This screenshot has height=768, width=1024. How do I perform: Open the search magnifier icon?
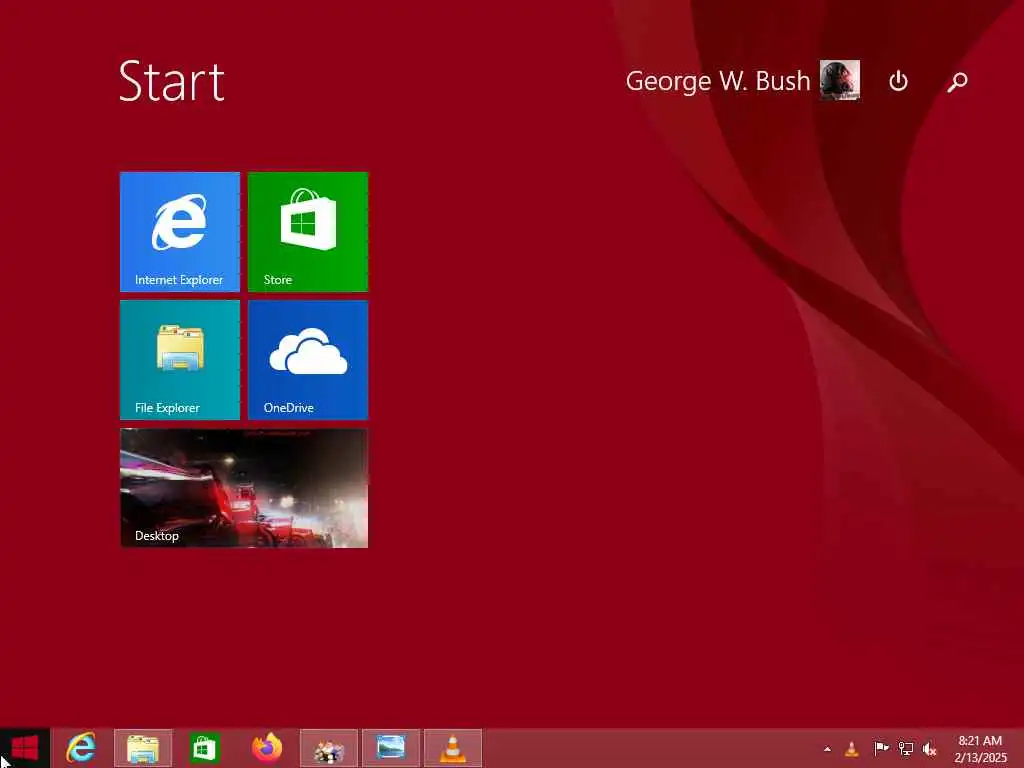[957, 82]
